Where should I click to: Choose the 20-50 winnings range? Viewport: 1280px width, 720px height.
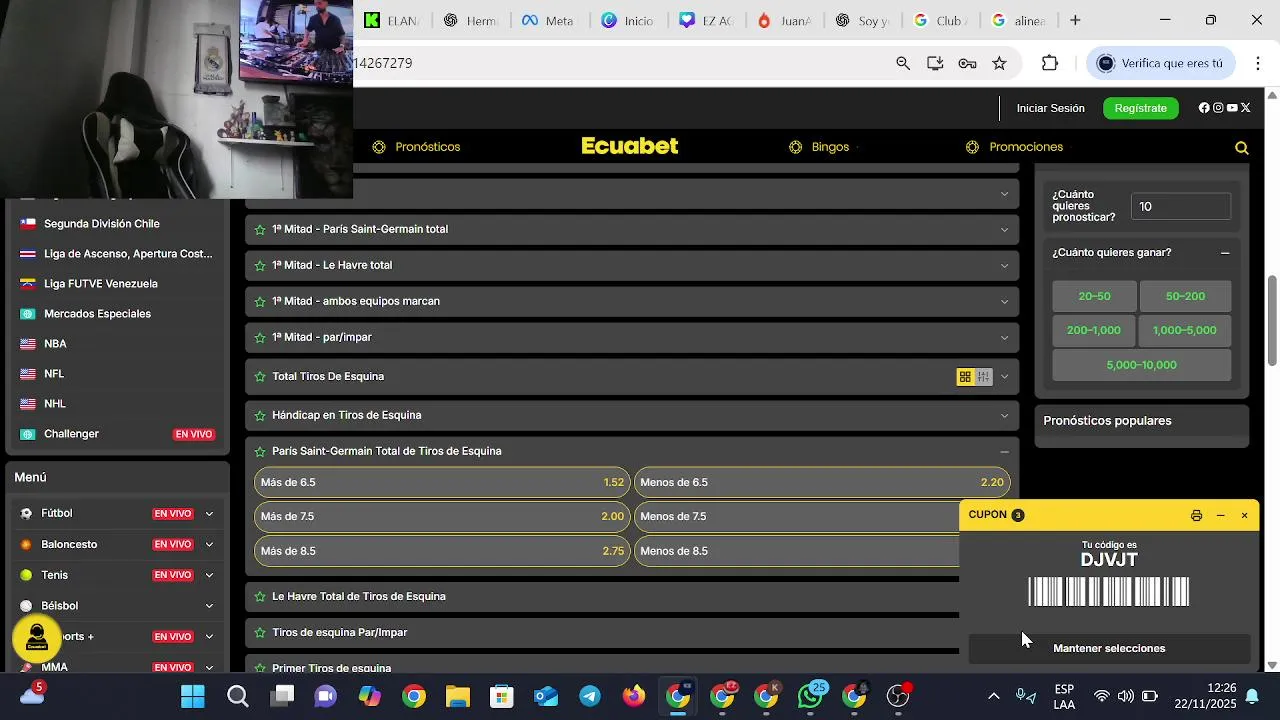pyautogui.click(x=1094, y=297)
